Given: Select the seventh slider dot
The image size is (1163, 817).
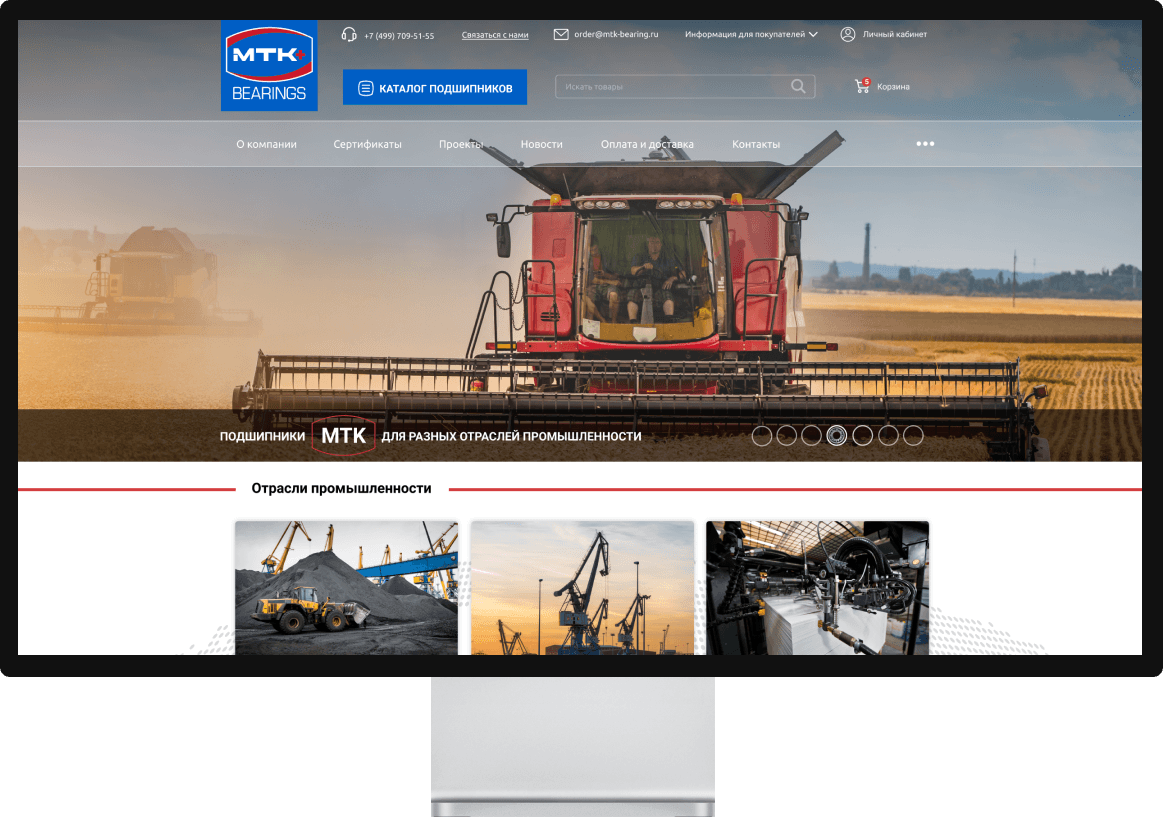Looking at the screenshot, I should click(x=913, y=436).
